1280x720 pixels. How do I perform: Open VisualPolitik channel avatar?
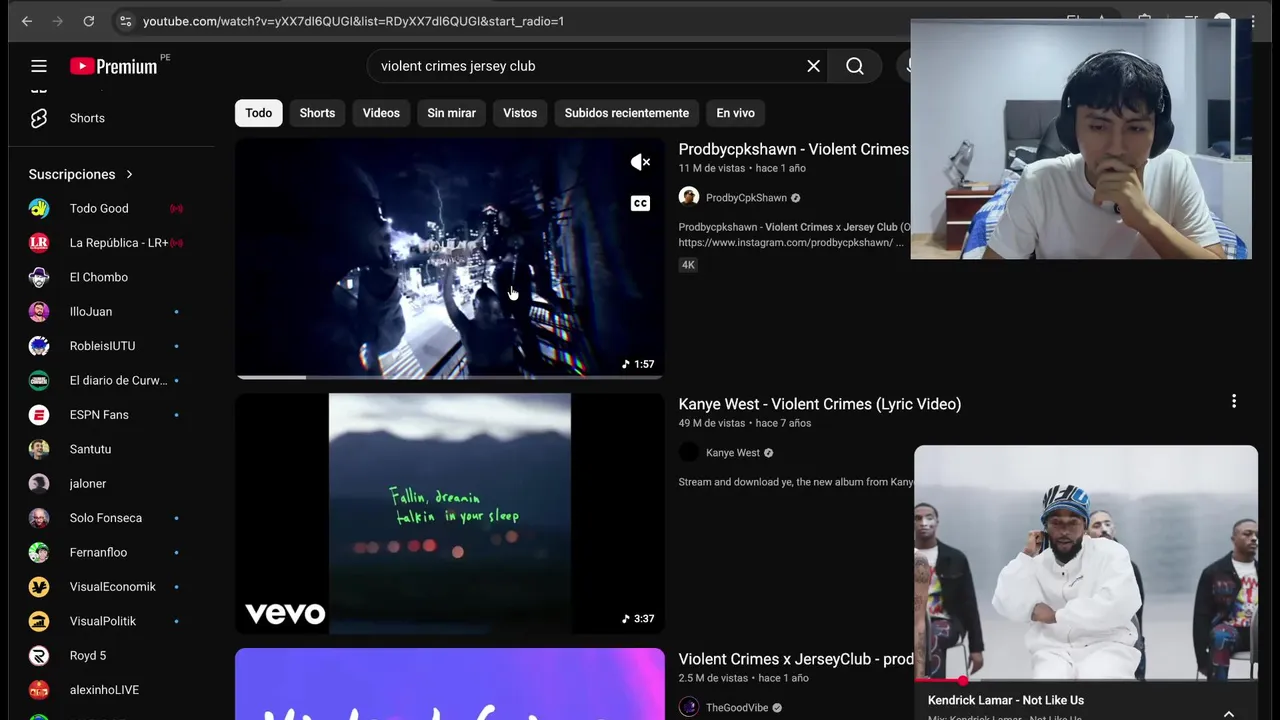click(x=39, y=621)
